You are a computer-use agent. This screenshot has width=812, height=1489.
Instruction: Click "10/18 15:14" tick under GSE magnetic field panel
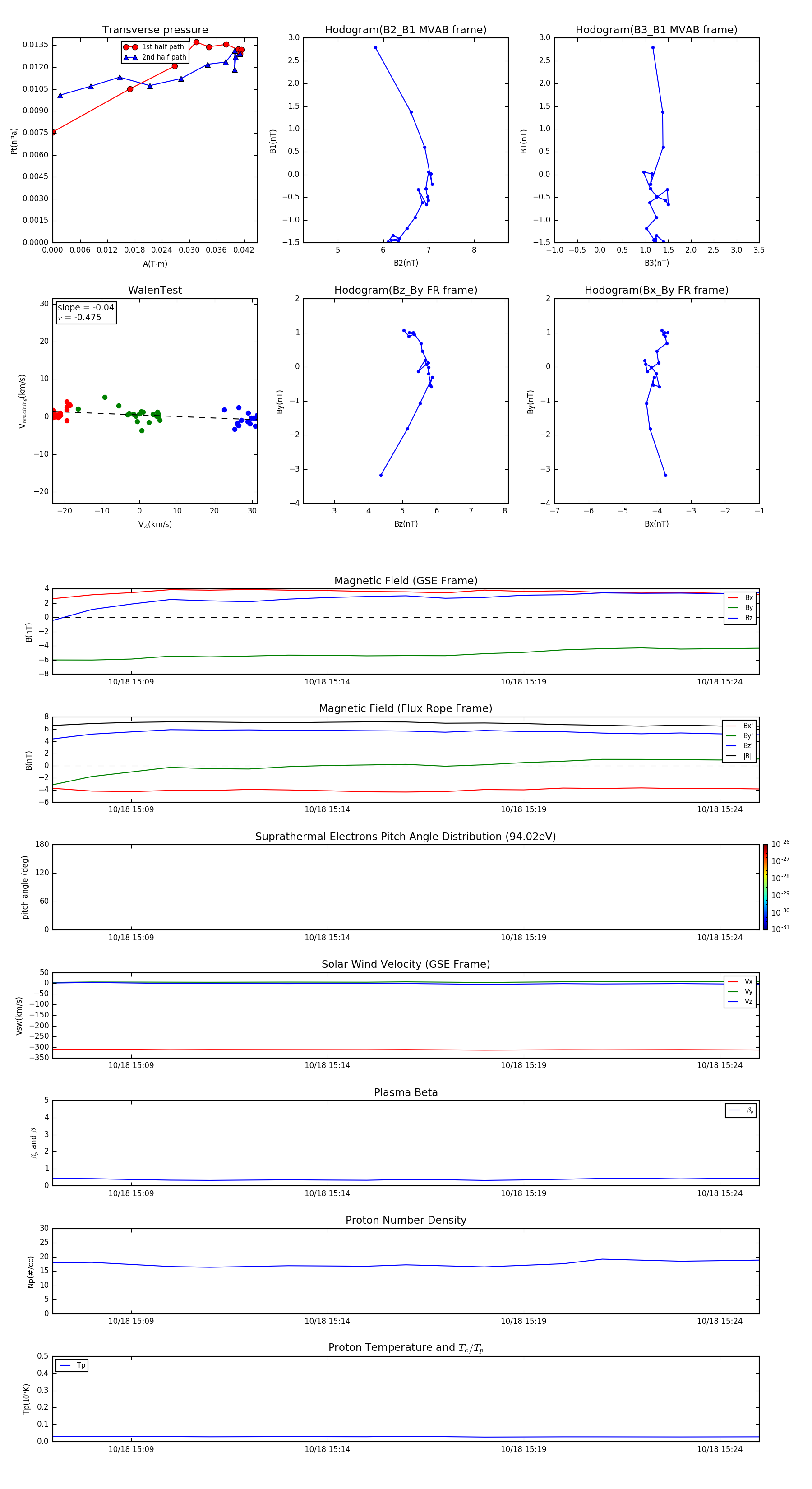click(327, 682)
